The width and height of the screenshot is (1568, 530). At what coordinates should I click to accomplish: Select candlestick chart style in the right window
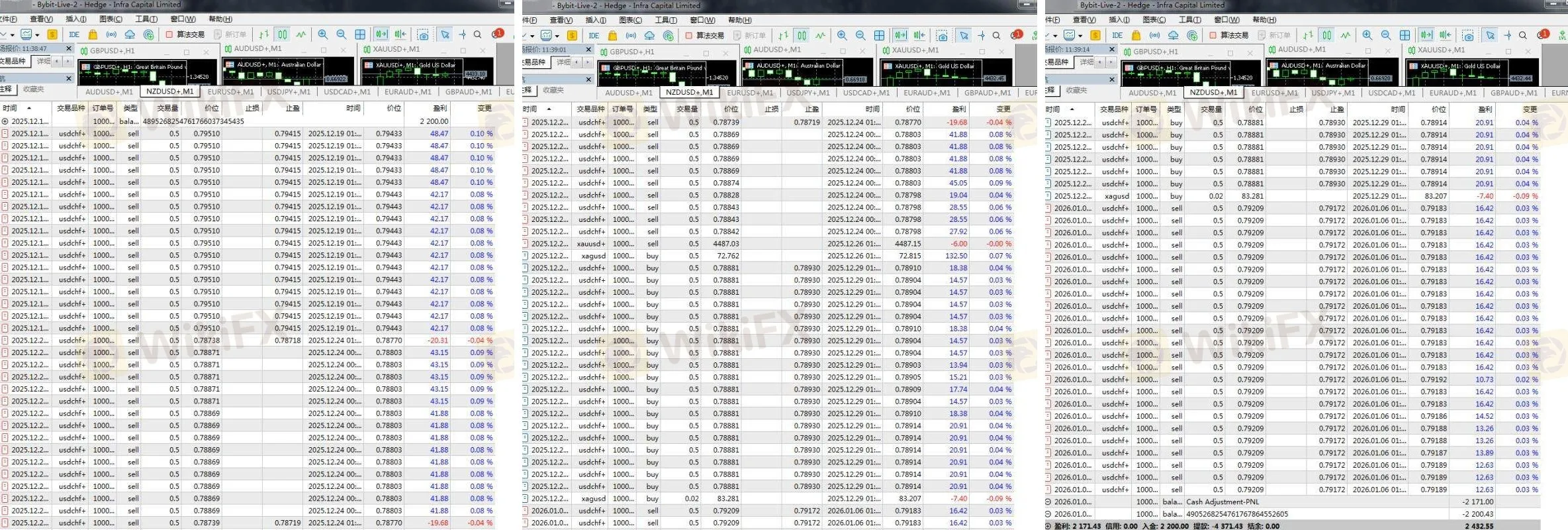[x=1326, y=35]
